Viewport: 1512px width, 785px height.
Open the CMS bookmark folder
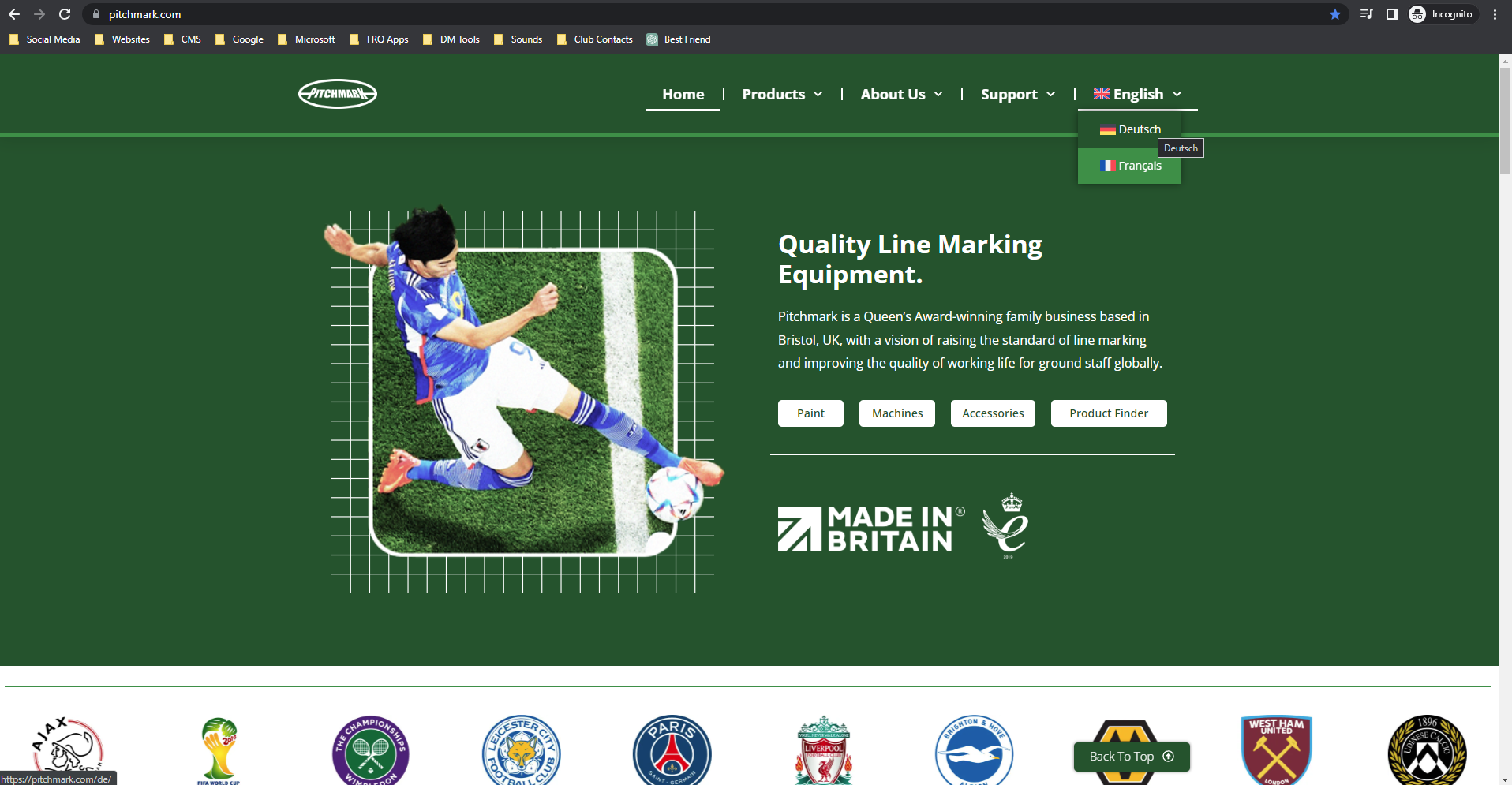[x=183, y=39]
